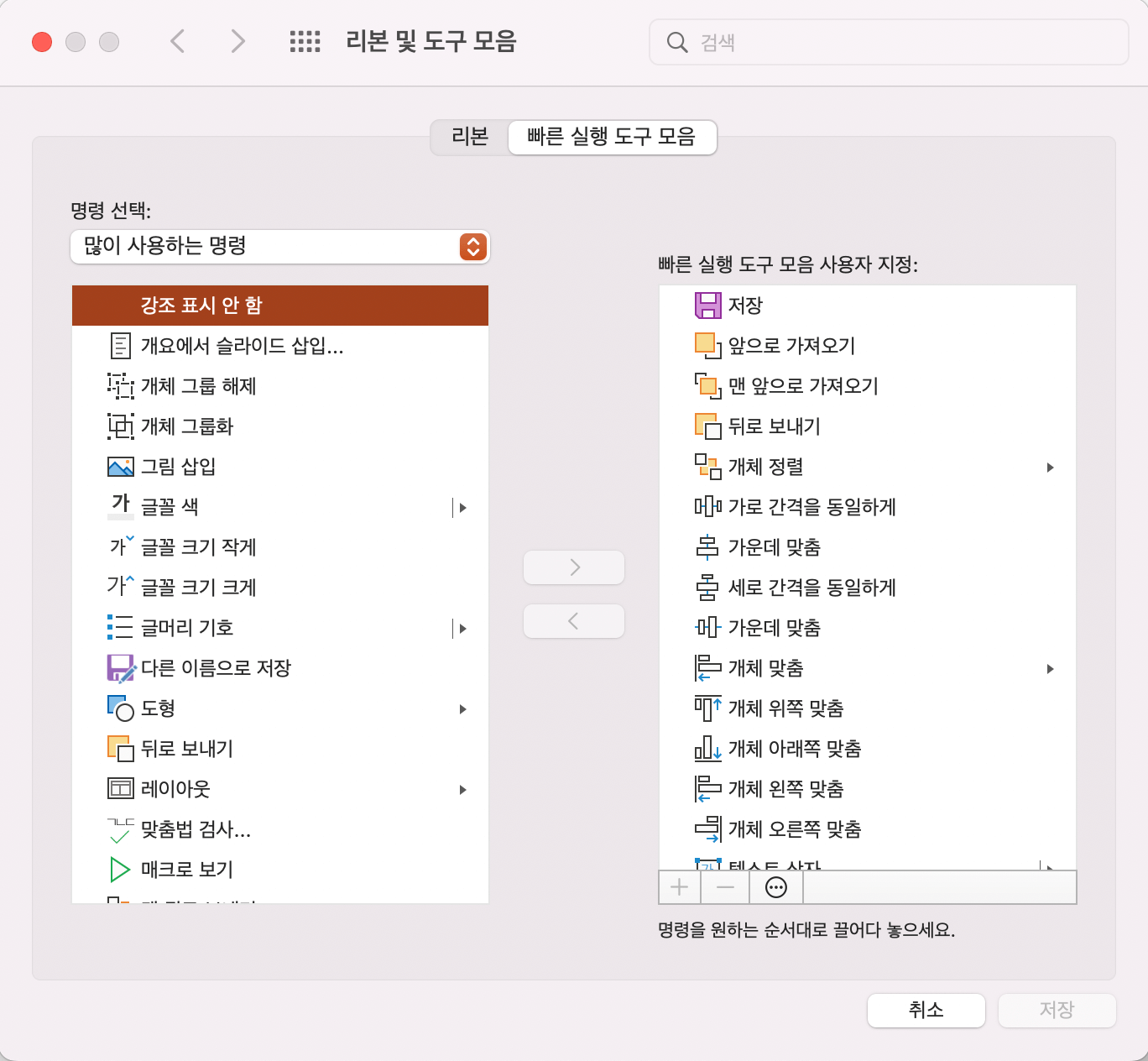Click the 개체 왼쪽 맞춤 icon
This screenshot has height=1061, width=1148.
707,789
